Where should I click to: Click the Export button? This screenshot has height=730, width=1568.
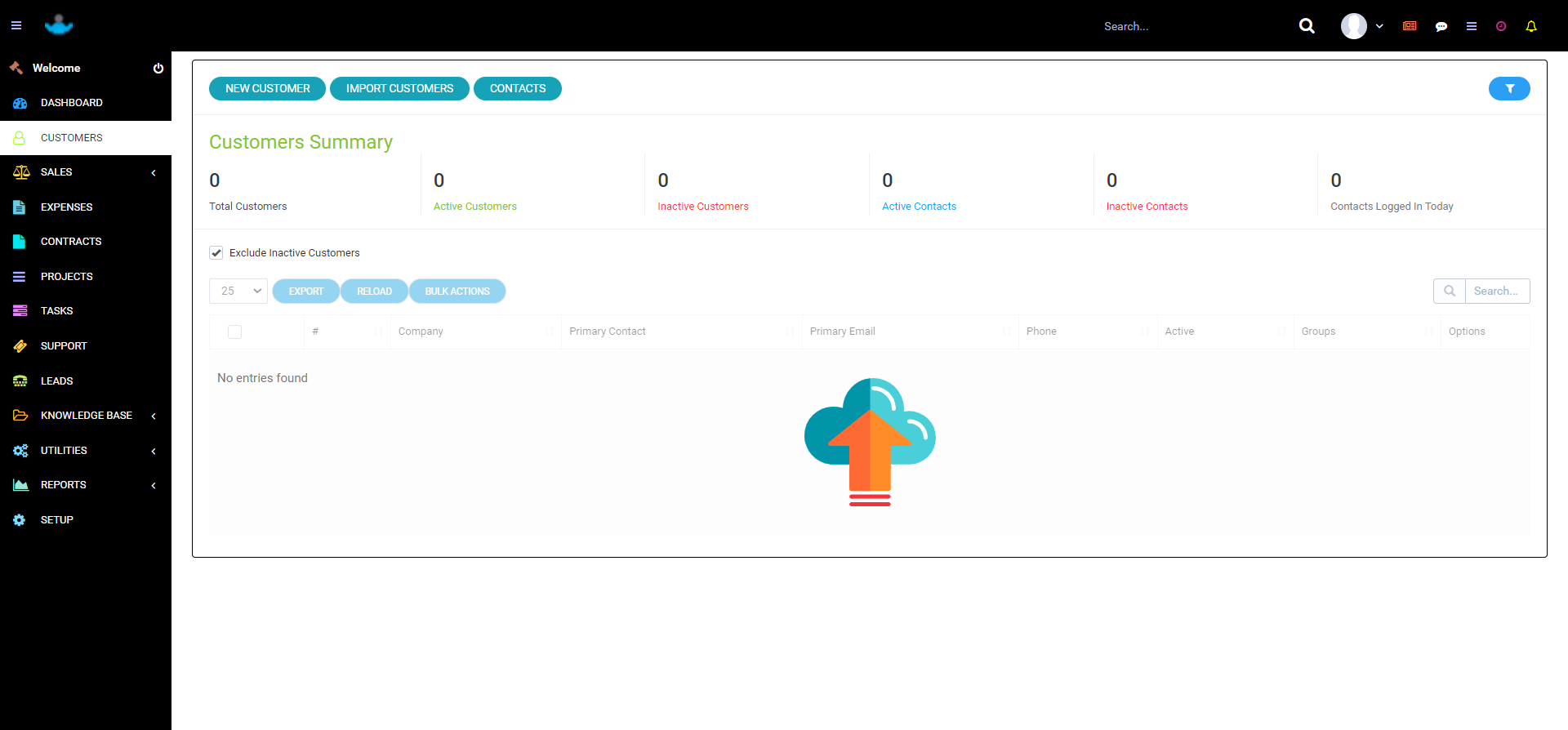306,292
